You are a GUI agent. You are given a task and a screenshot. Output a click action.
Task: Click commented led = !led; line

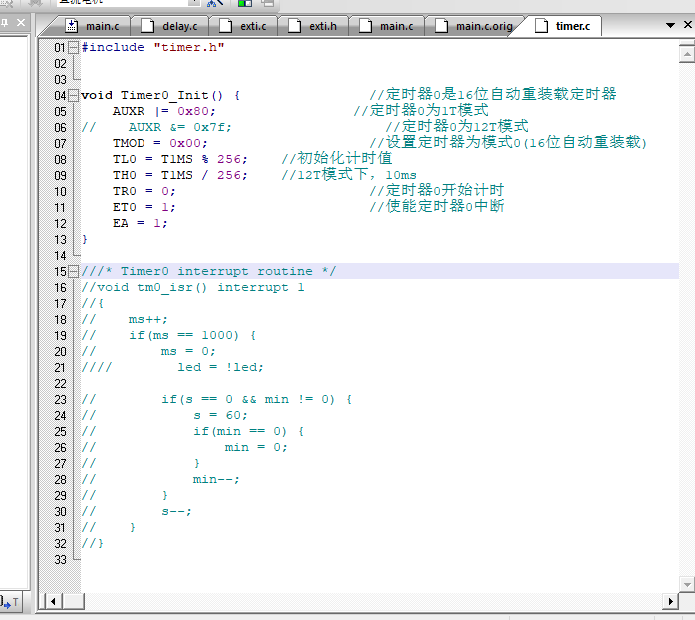click(173, 367)
